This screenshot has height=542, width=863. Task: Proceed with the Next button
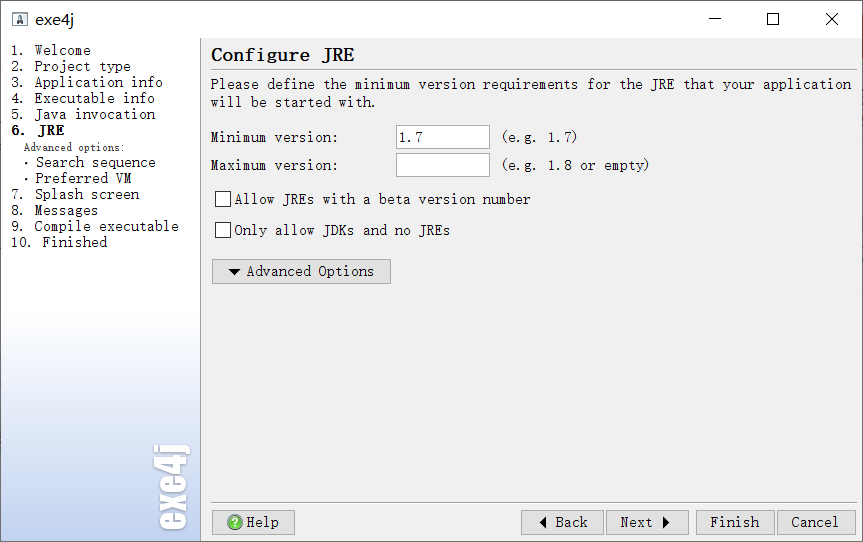pos(647,522)
